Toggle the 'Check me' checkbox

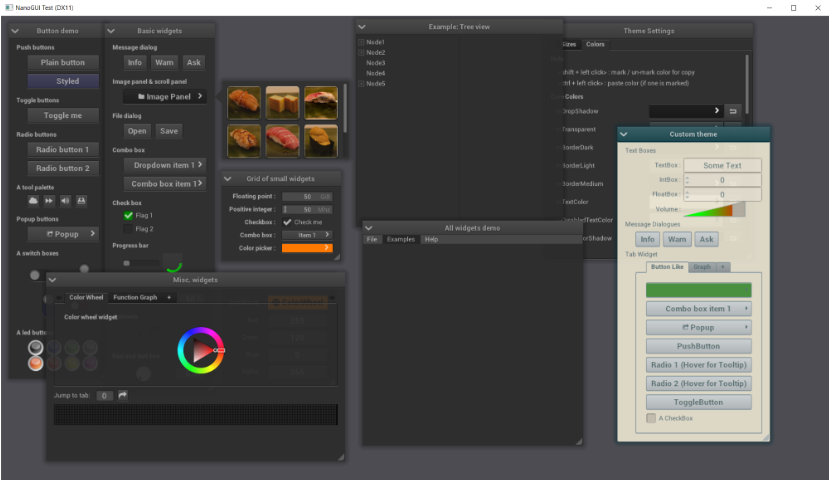click(x=288, y=222)
